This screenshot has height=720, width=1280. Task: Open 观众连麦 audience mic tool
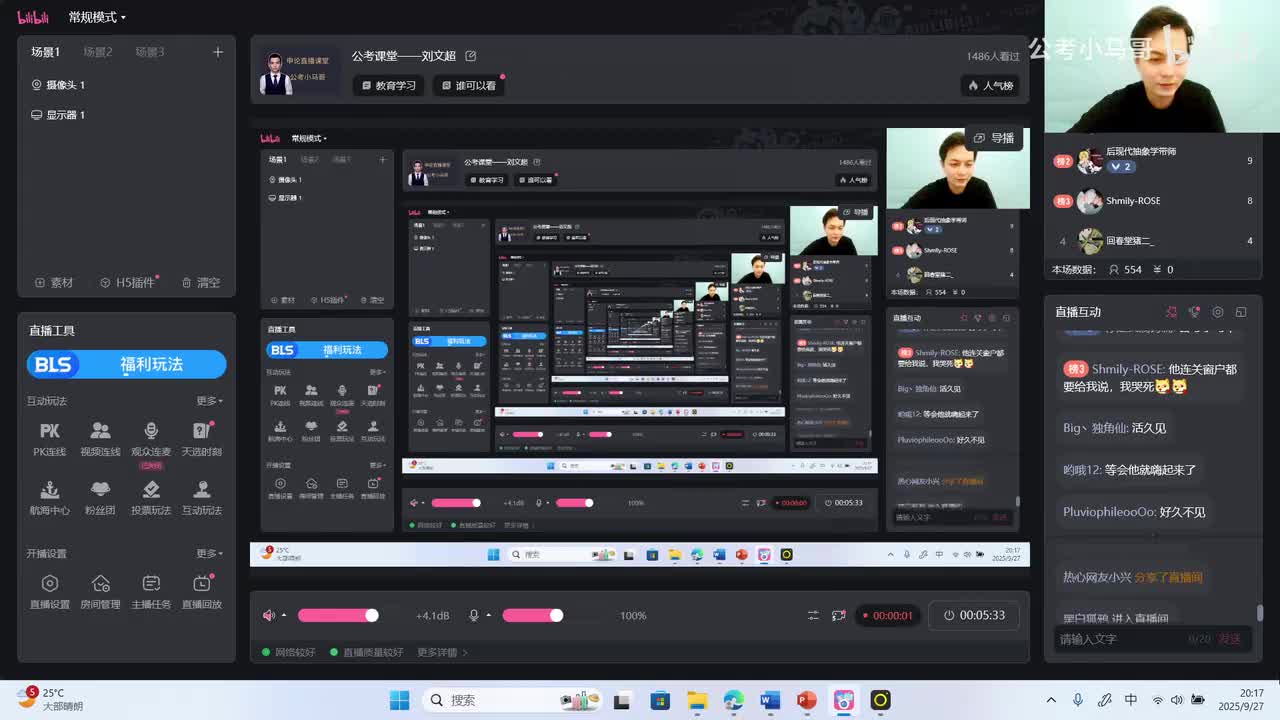pos(151,439)
